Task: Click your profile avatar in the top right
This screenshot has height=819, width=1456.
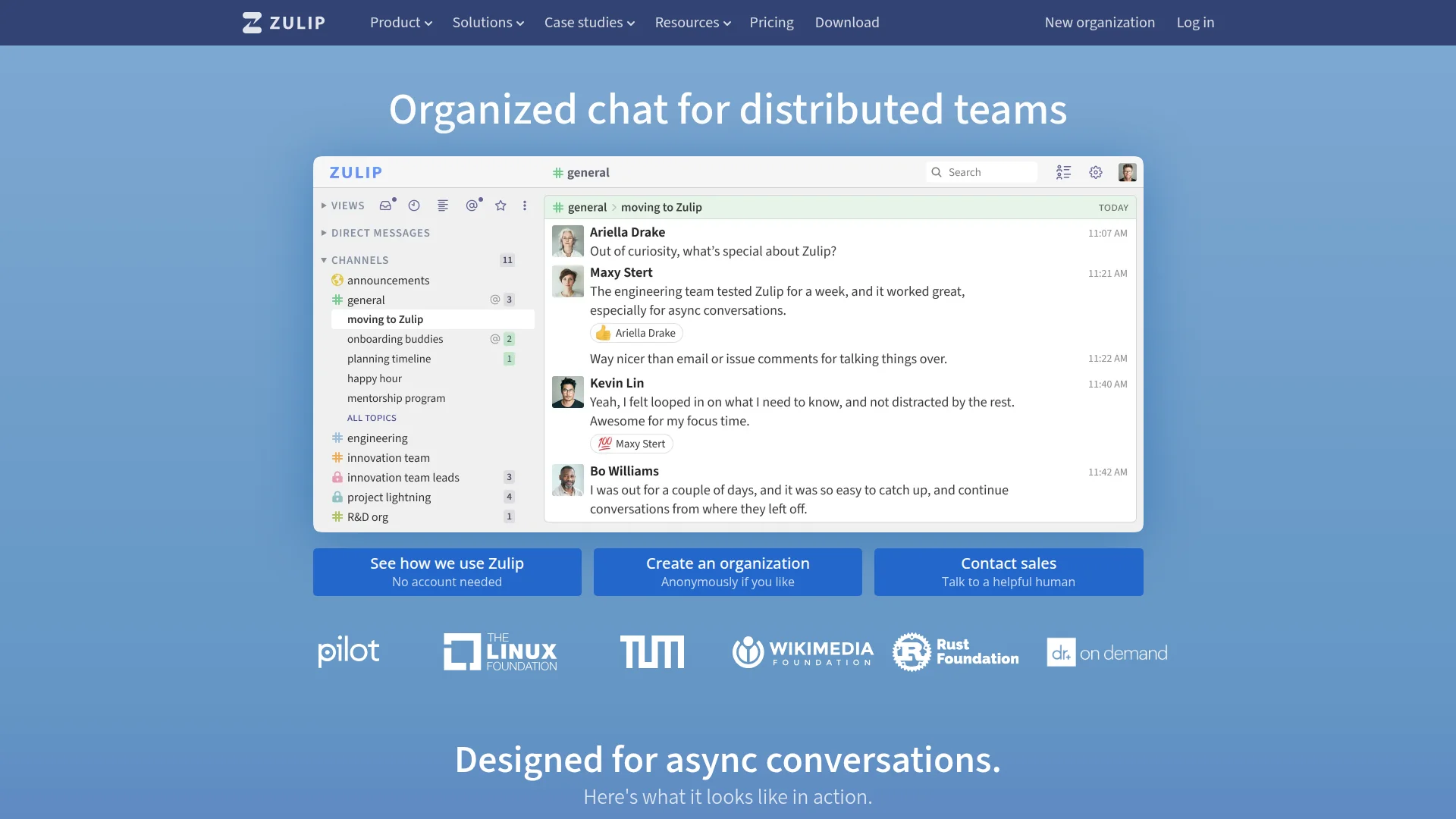Action: pyautogui.click(x=1127, y=172)
